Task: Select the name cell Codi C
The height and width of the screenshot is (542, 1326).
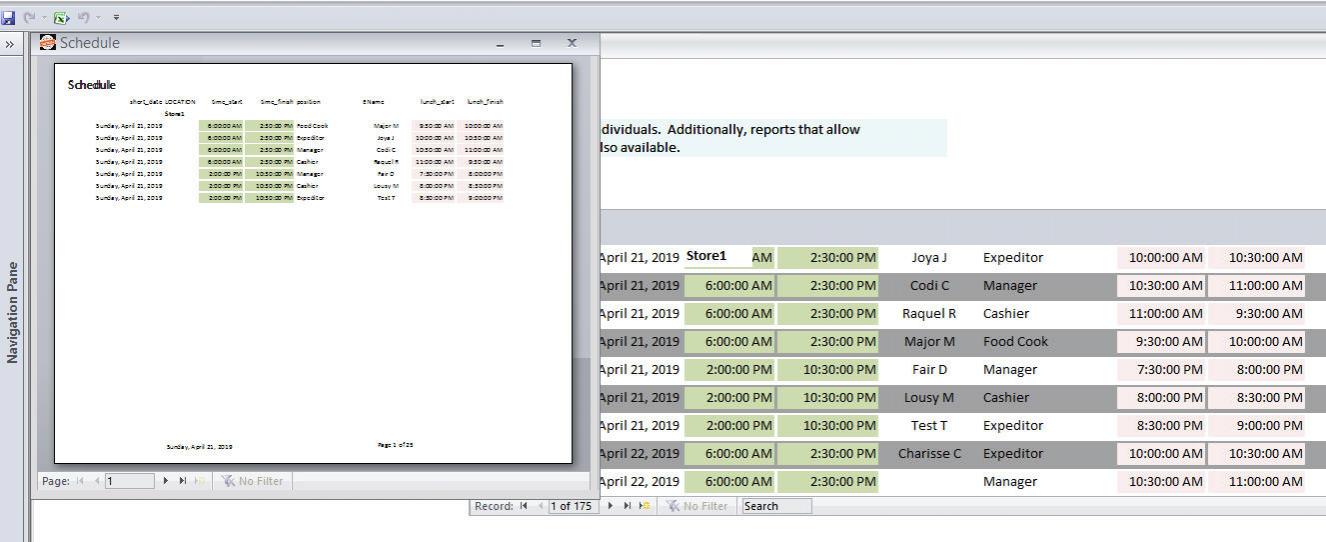Action: point(930,285)
